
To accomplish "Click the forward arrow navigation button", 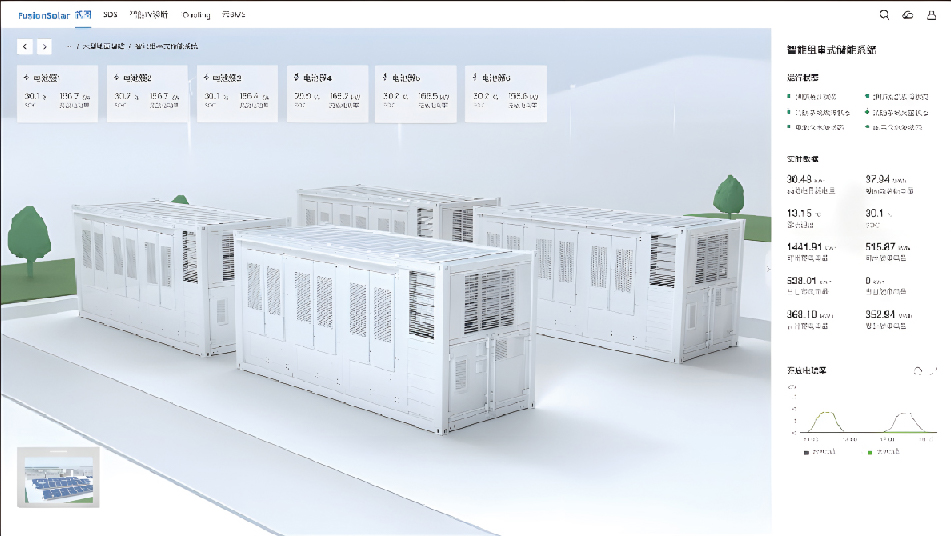I will [44, 46].
